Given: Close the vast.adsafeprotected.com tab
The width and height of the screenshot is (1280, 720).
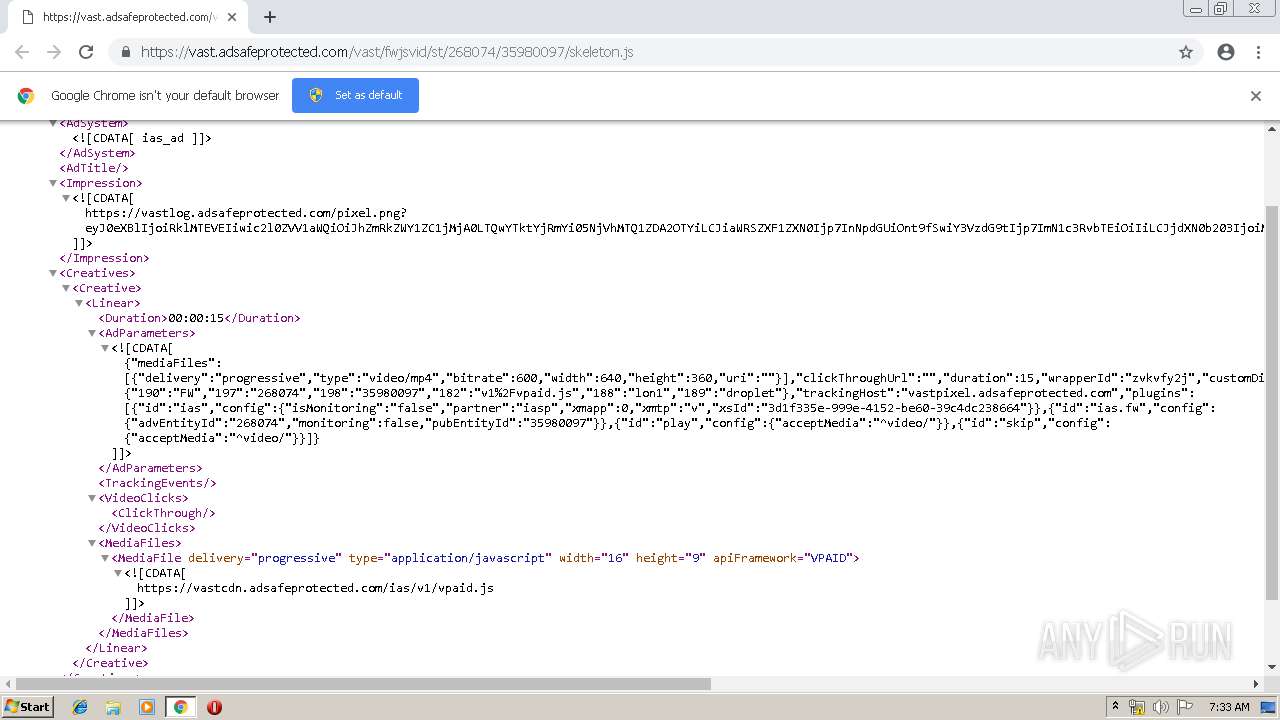Looking at the screenshot, I should pyautogui.click(x=232, y=17).
